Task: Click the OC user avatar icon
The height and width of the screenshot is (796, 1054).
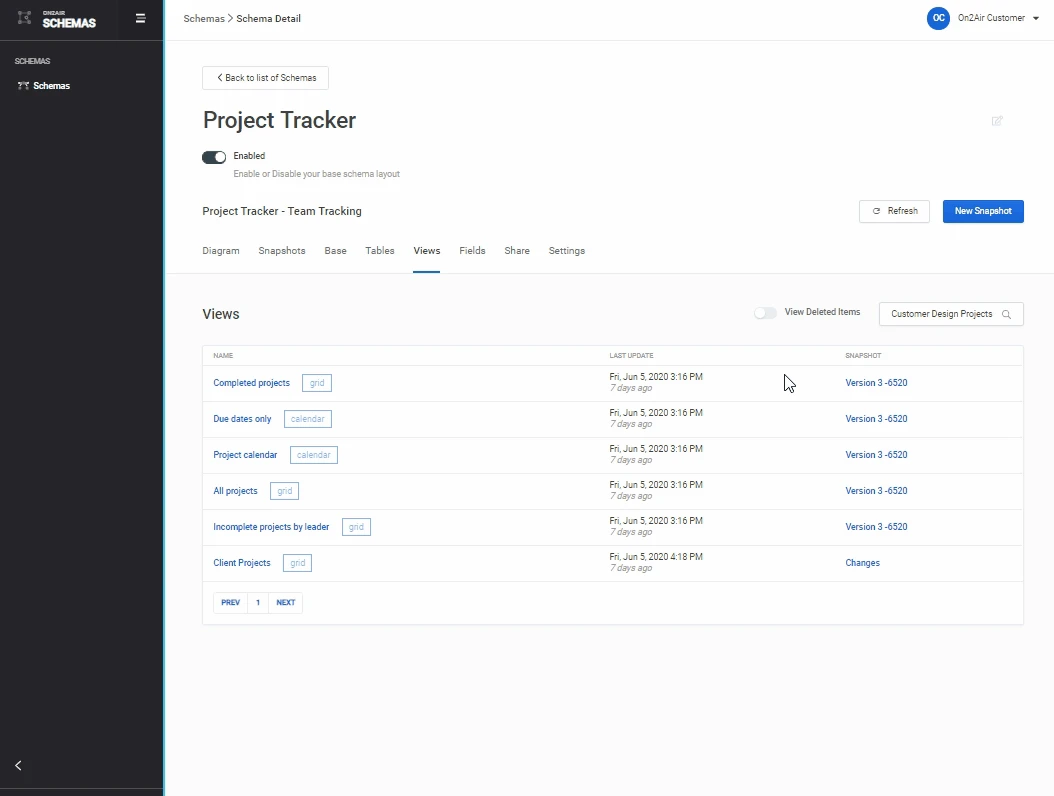Action: [x=938, y=18]
